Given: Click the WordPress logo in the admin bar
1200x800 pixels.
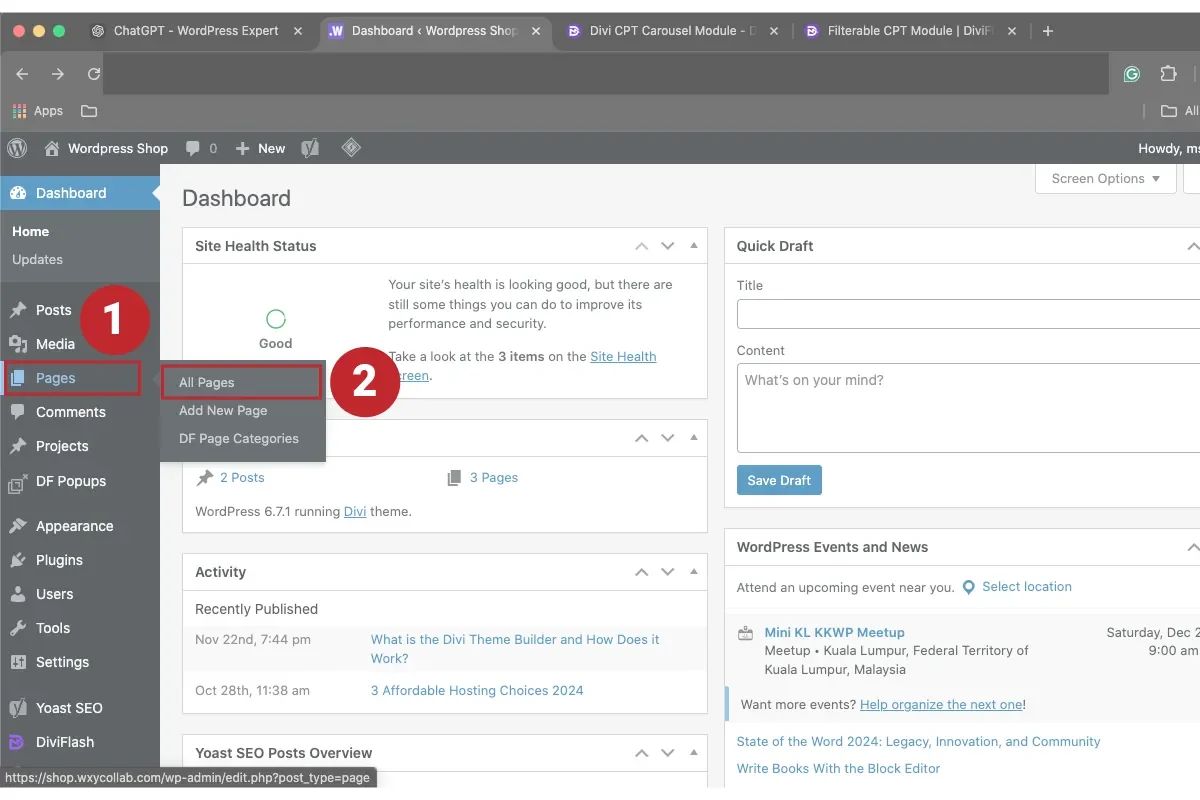Looking at the screenshot, I should coord(16,148).
